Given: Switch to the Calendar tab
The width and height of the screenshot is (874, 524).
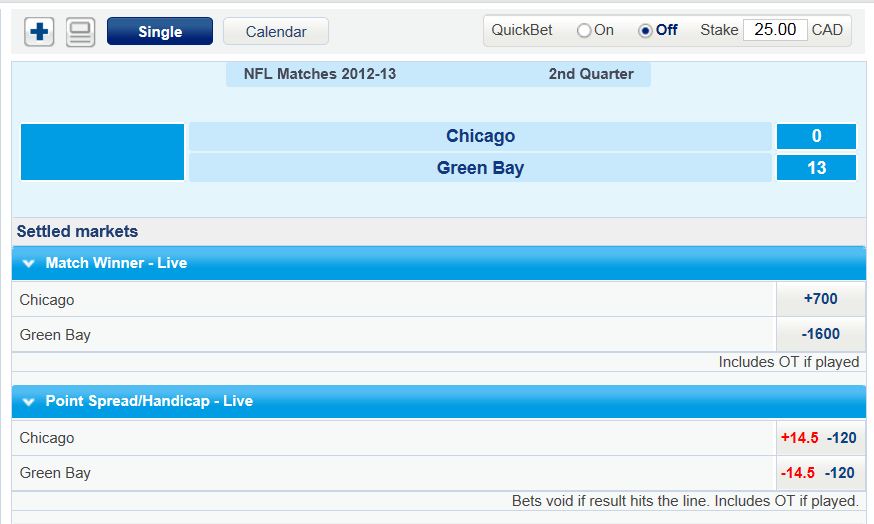Looking at the screenshot, I should [276, 31].
